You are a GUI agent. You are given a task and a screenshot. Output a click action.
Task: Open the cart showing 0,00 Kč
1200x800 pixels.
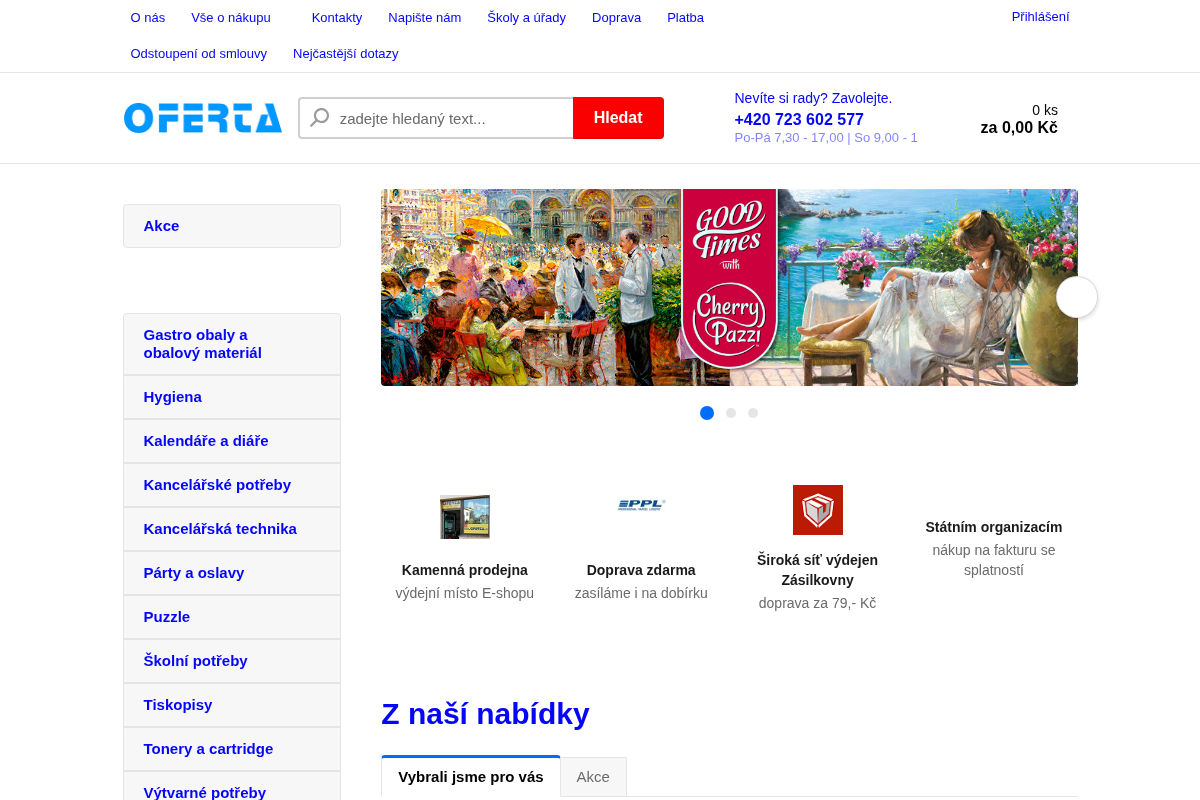(x=1019, y=119)
